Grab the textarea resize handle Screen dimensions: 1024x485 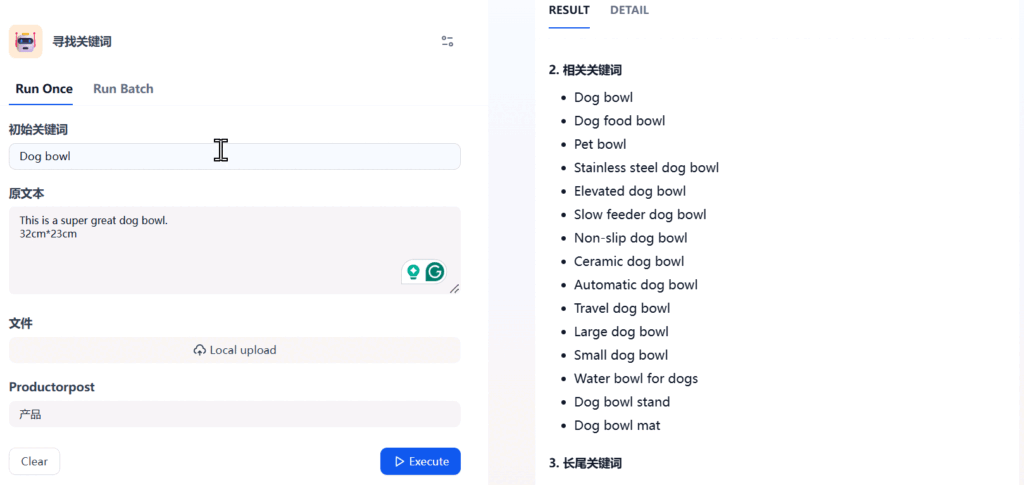(454, 288)
